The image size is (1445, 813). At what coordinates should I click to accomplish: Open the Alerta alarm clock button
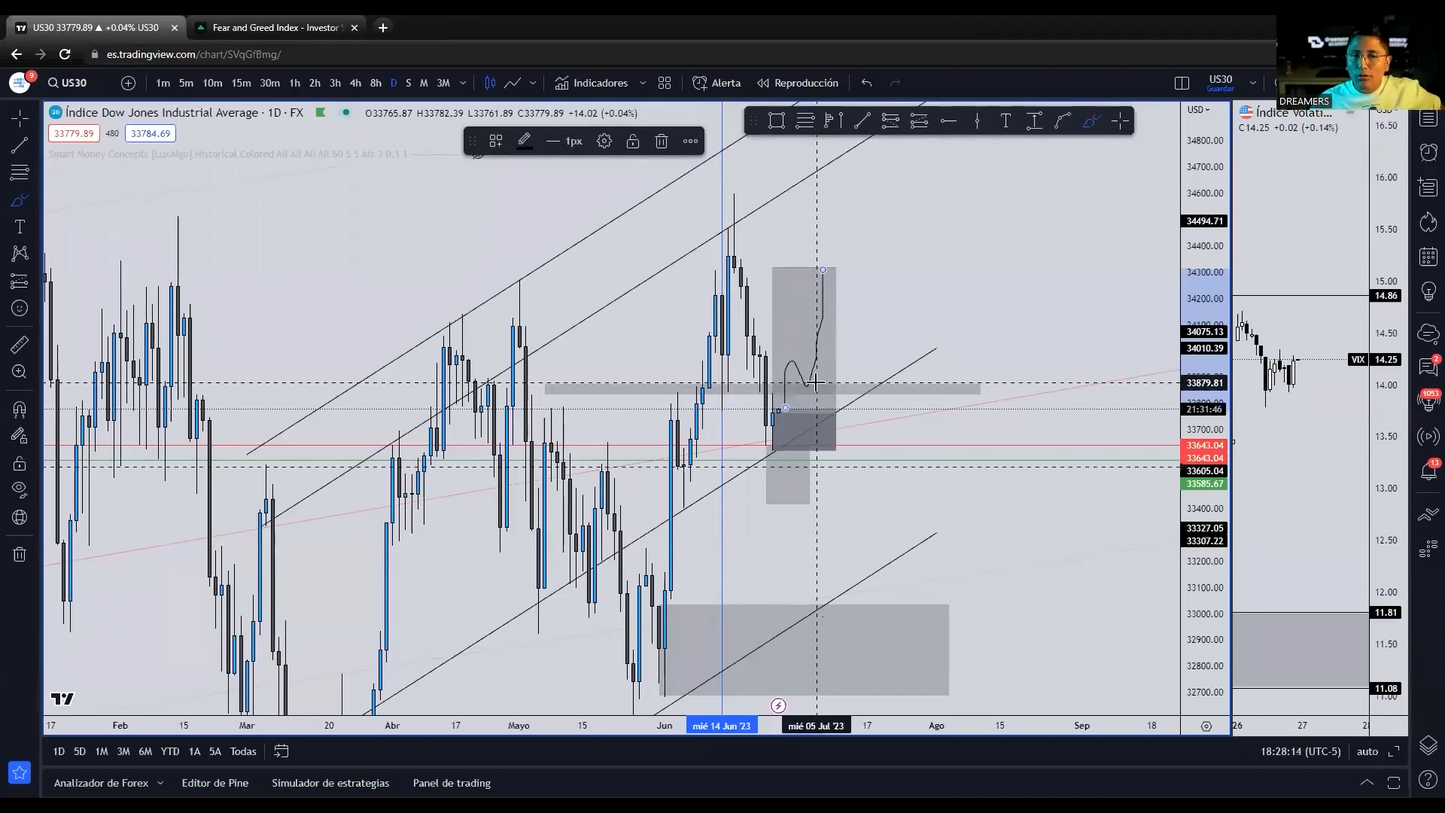[x=716, y=83]
